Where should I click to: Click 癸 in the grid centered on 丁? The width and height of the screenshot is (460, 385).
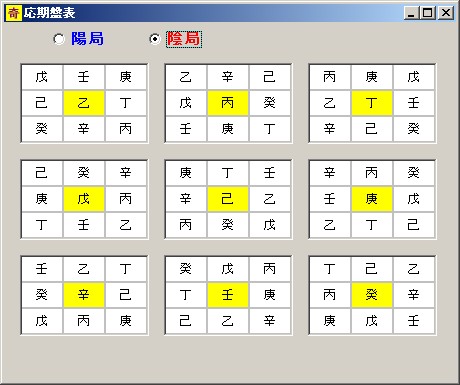coord(414,129)
